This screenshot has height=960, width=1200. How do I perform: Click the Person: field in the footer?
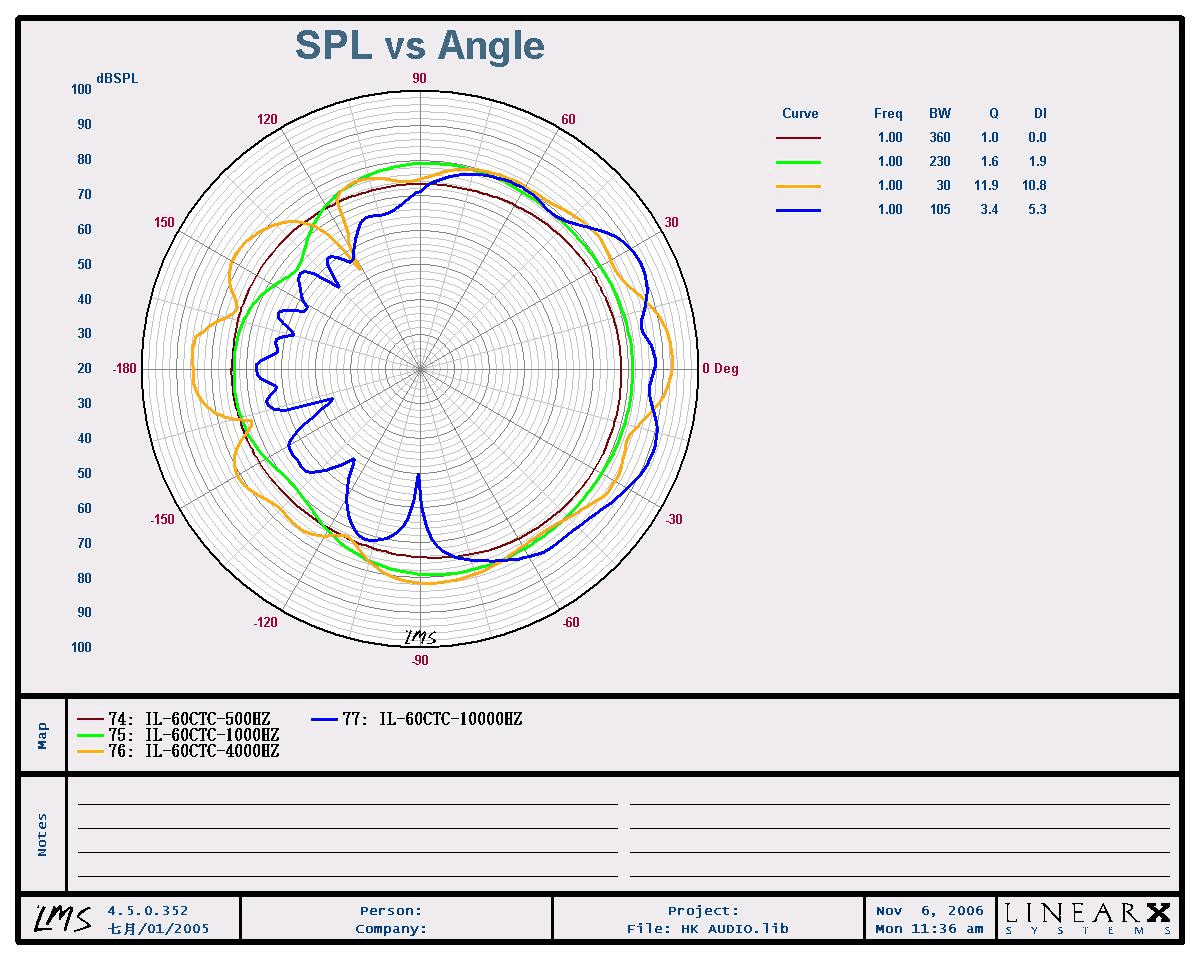391,910
